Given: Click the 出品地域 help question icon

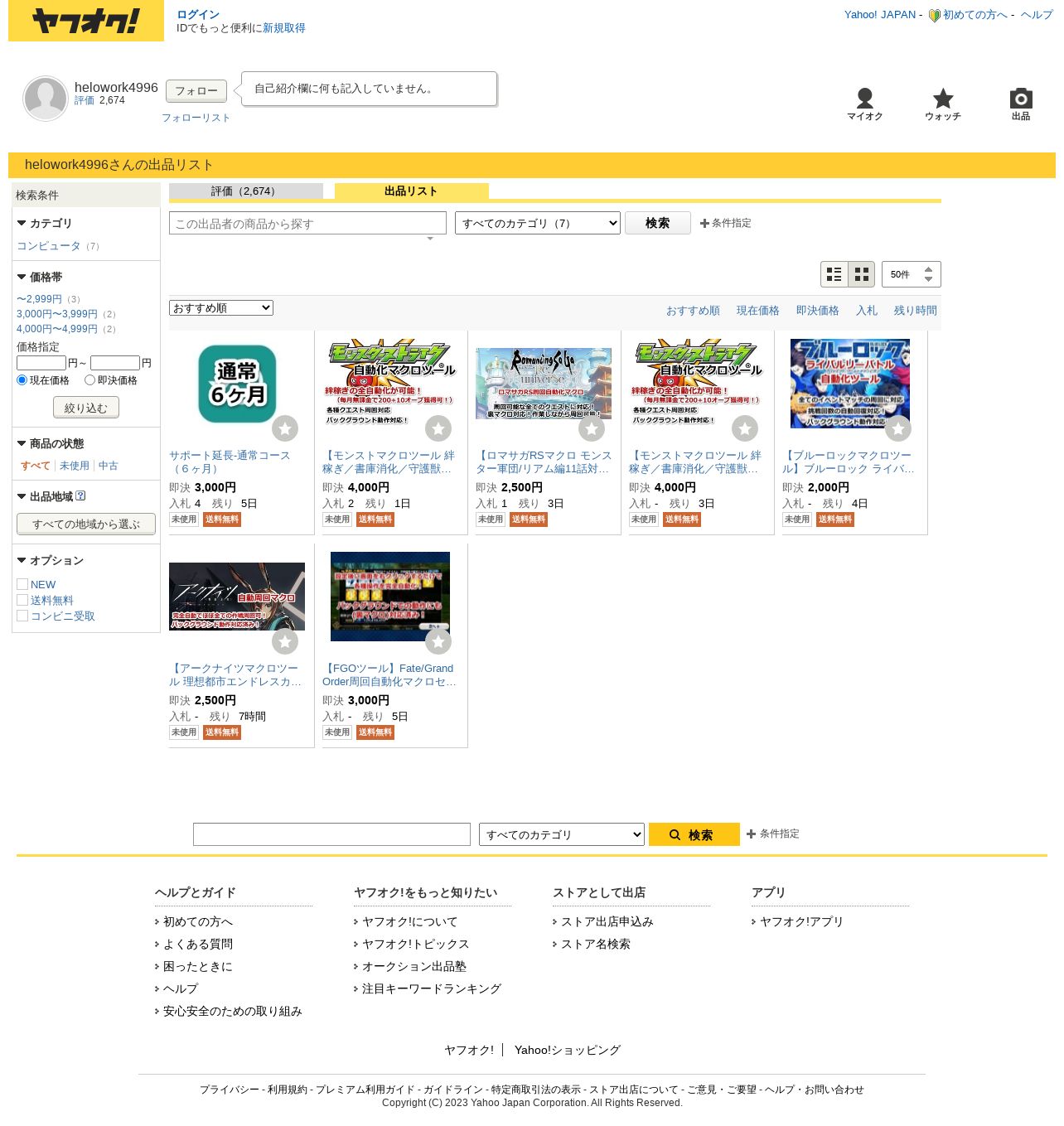Looking at the screenshot, I should (x=80, y=496).
